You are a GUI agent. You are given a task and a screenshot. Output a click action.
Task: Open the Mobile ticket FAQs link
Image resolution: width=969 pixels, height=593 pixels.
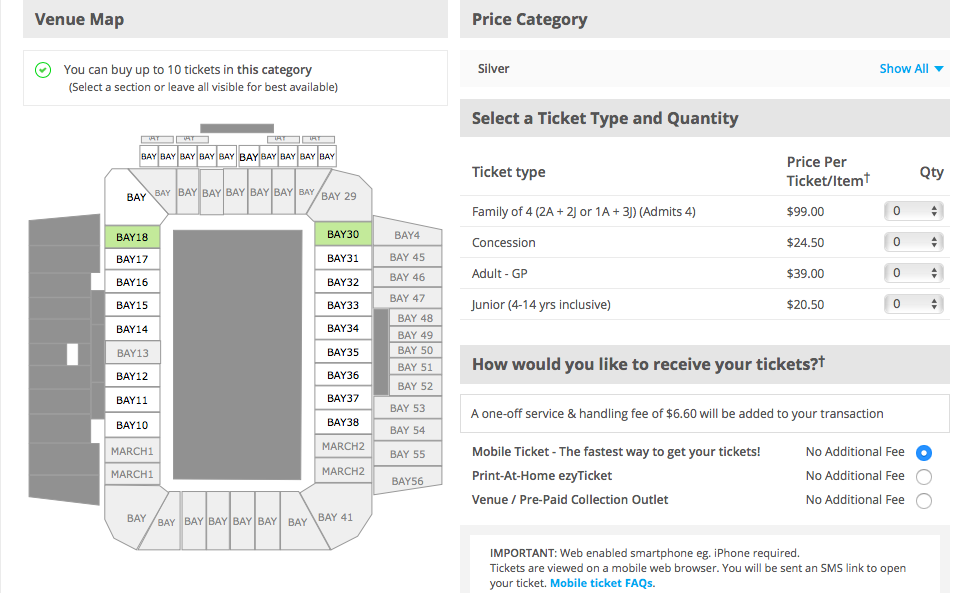tap(601, 583)
